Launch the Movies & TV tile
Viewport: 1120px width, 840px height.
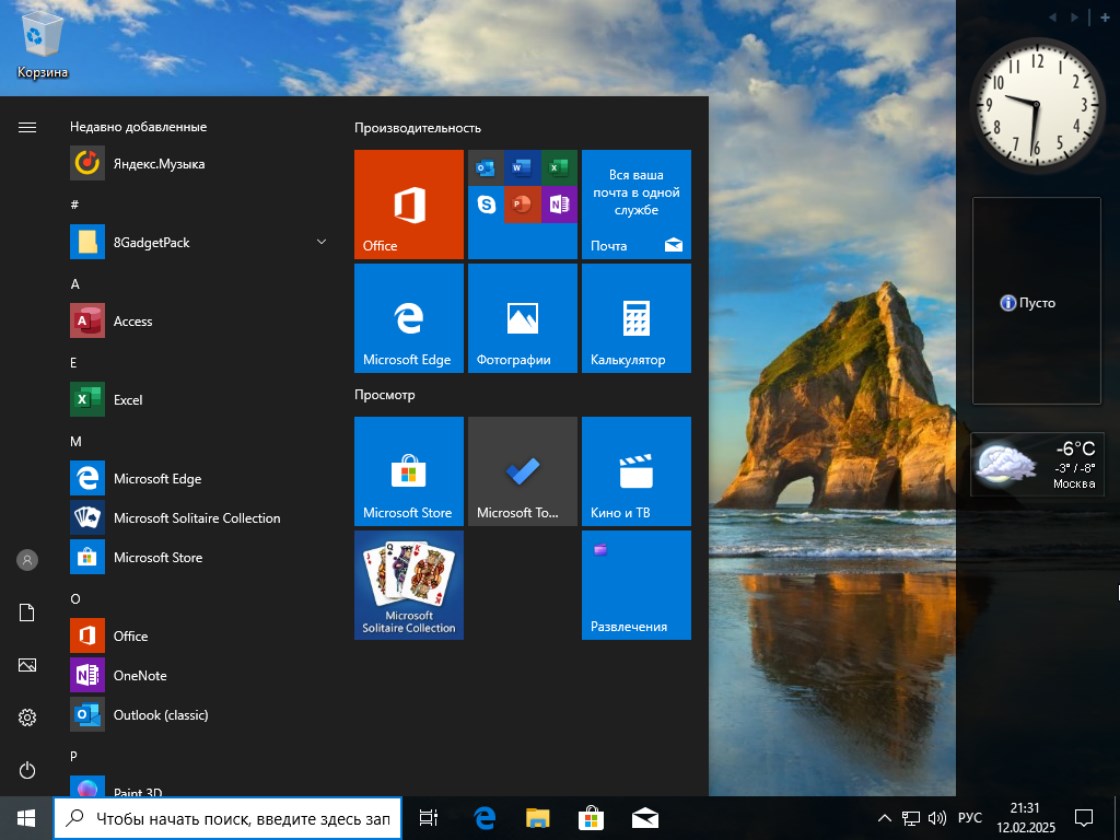636,471
